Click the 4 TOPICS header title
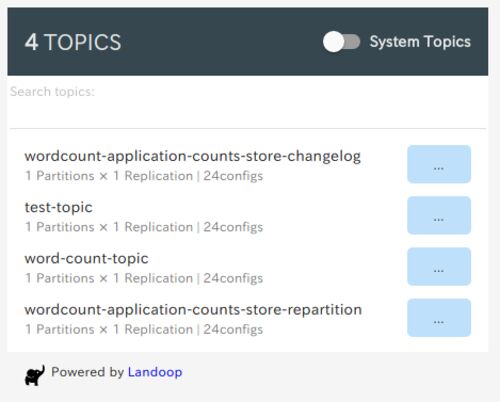Image resolution: width=500 pixels, height=402 pixels. click(73, 42)
